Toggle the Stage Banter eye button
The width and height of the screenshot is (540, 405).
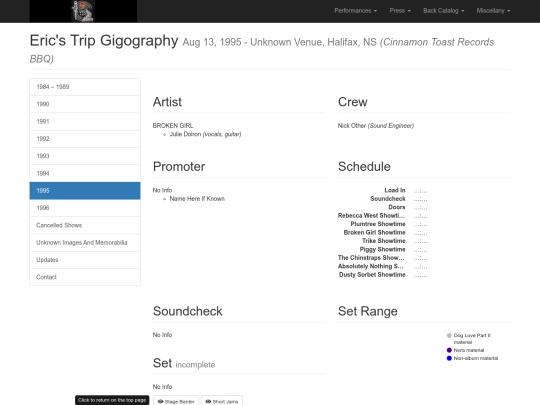[x=176, y=401]
